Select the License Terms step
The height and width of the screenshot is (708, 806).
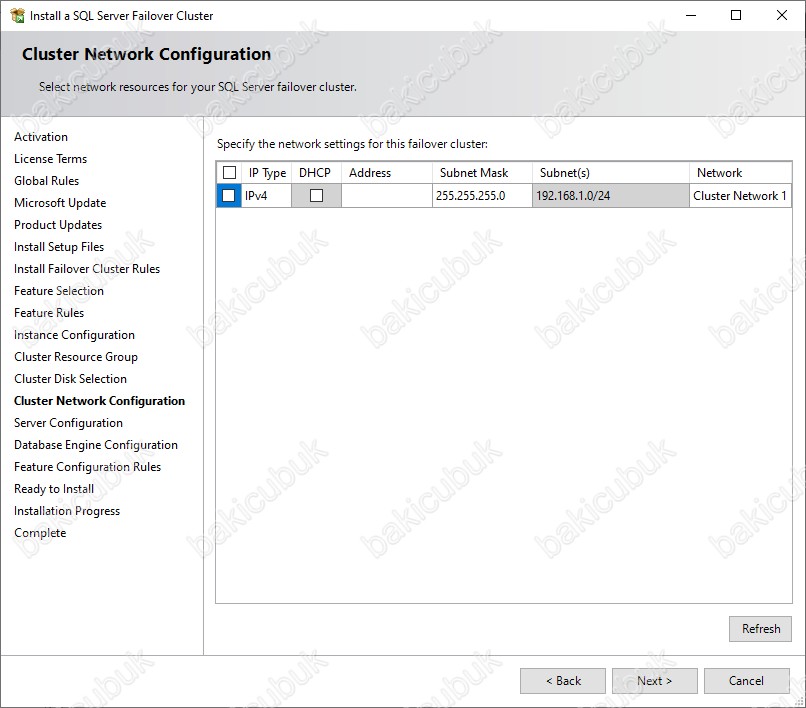coord(50,159)
